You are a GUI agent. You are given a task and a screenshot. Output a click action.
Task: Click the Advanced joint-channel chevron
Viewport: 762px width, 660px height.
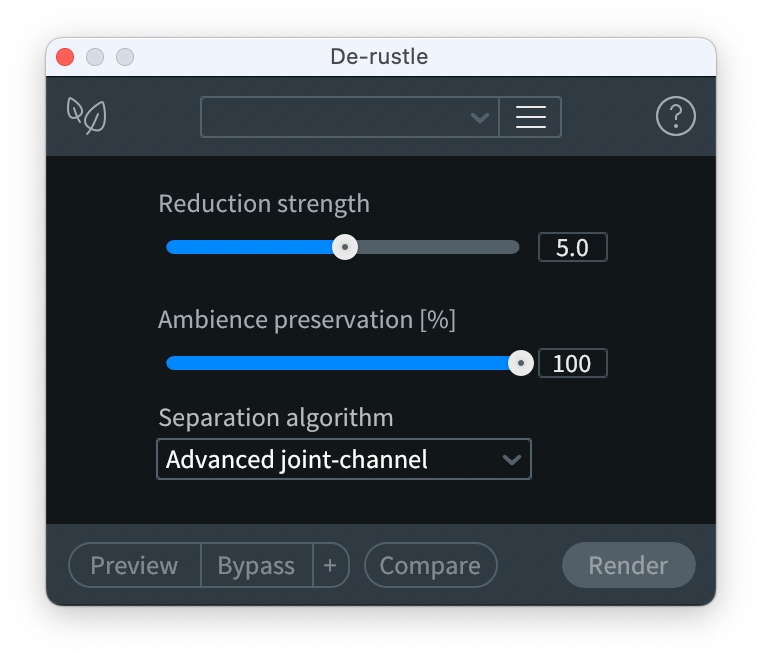coord(512,460)
